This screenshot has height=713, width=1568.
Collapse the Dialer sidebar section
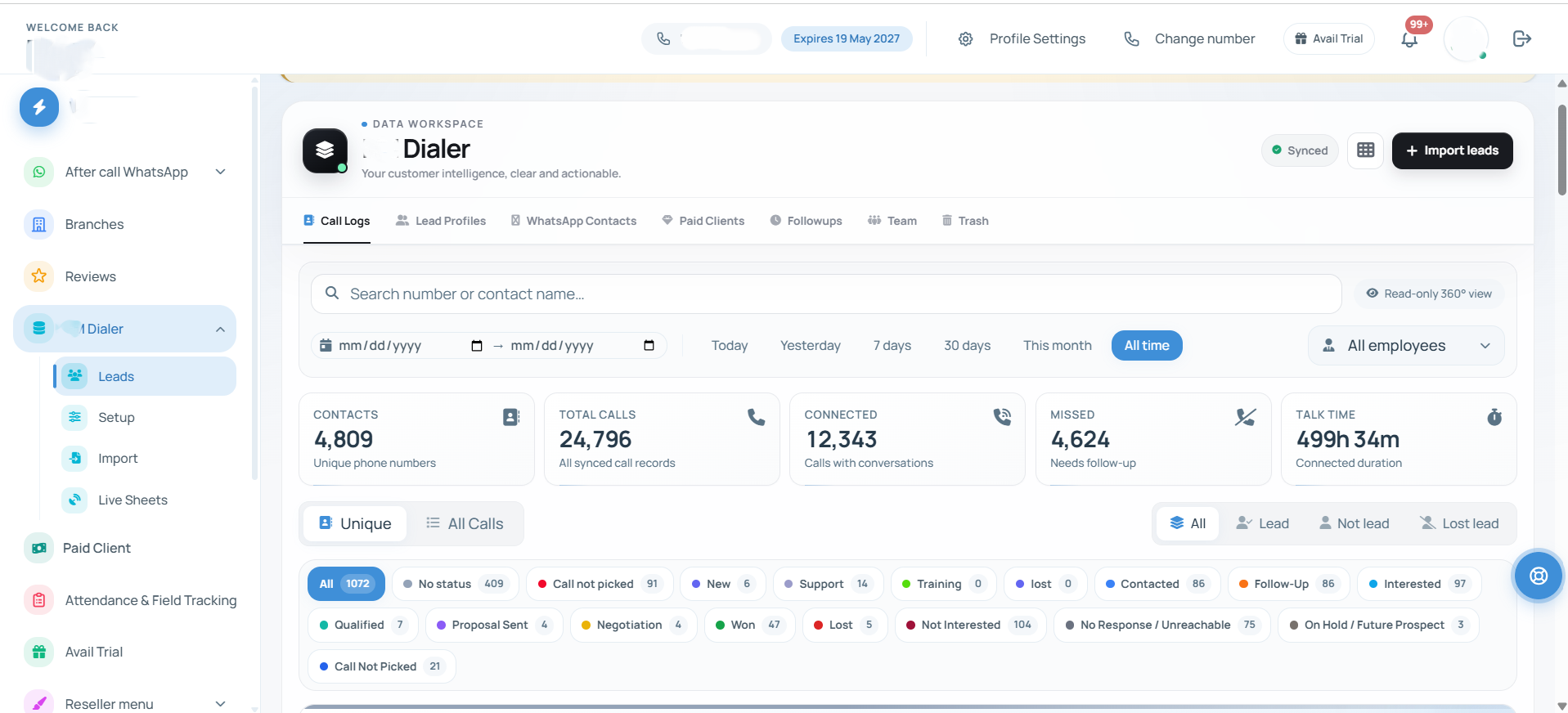(220, 329)
